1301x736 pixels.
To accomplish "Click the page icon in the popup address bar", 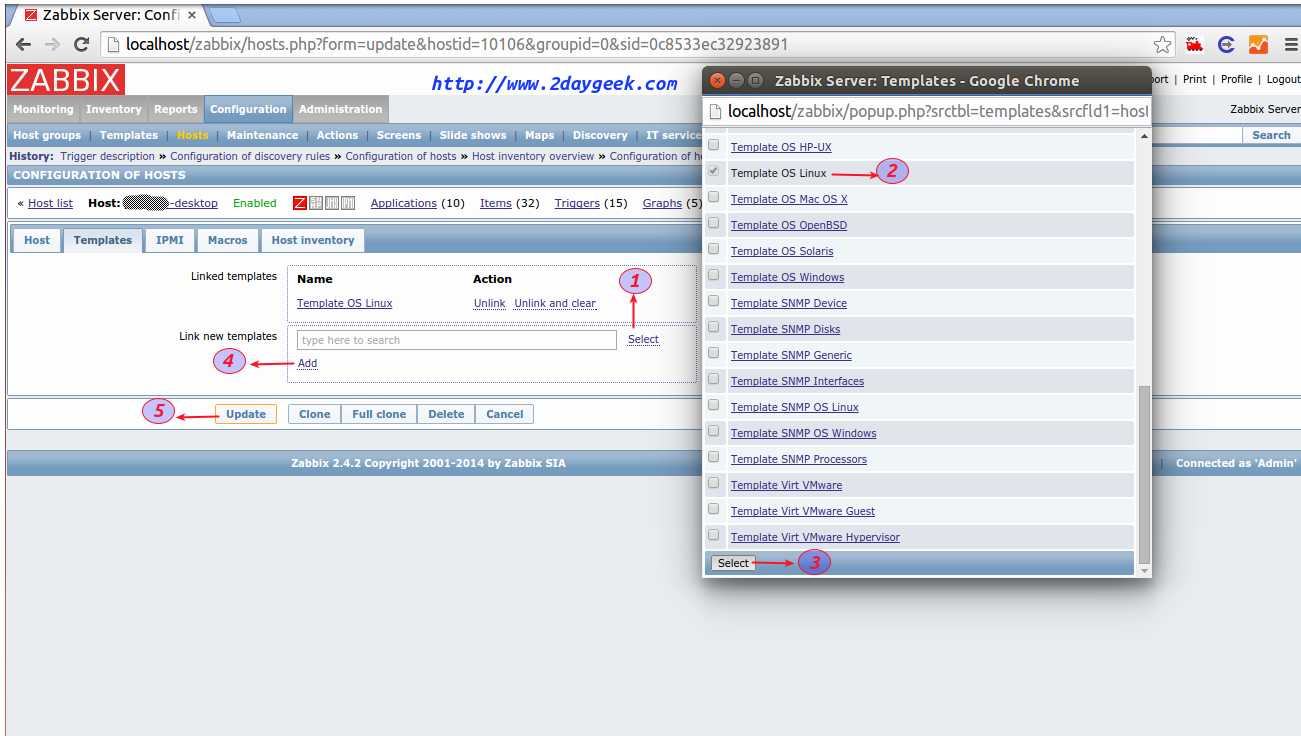I will click(x=715, y=111).
